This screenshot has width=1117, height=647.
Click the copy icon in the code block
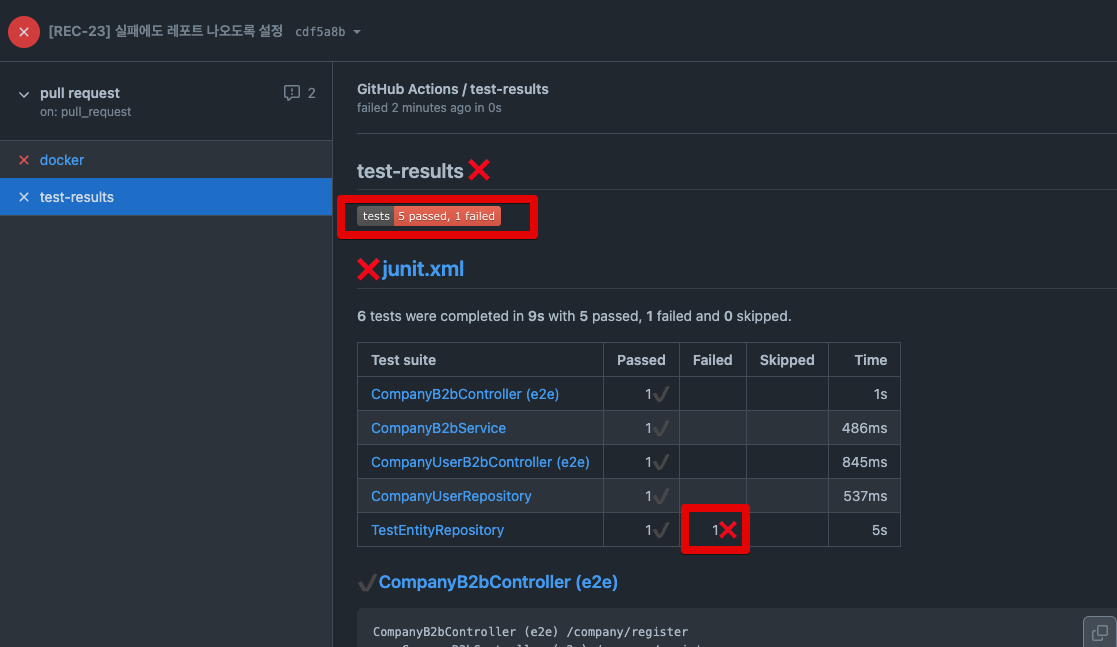[1100, 632]
